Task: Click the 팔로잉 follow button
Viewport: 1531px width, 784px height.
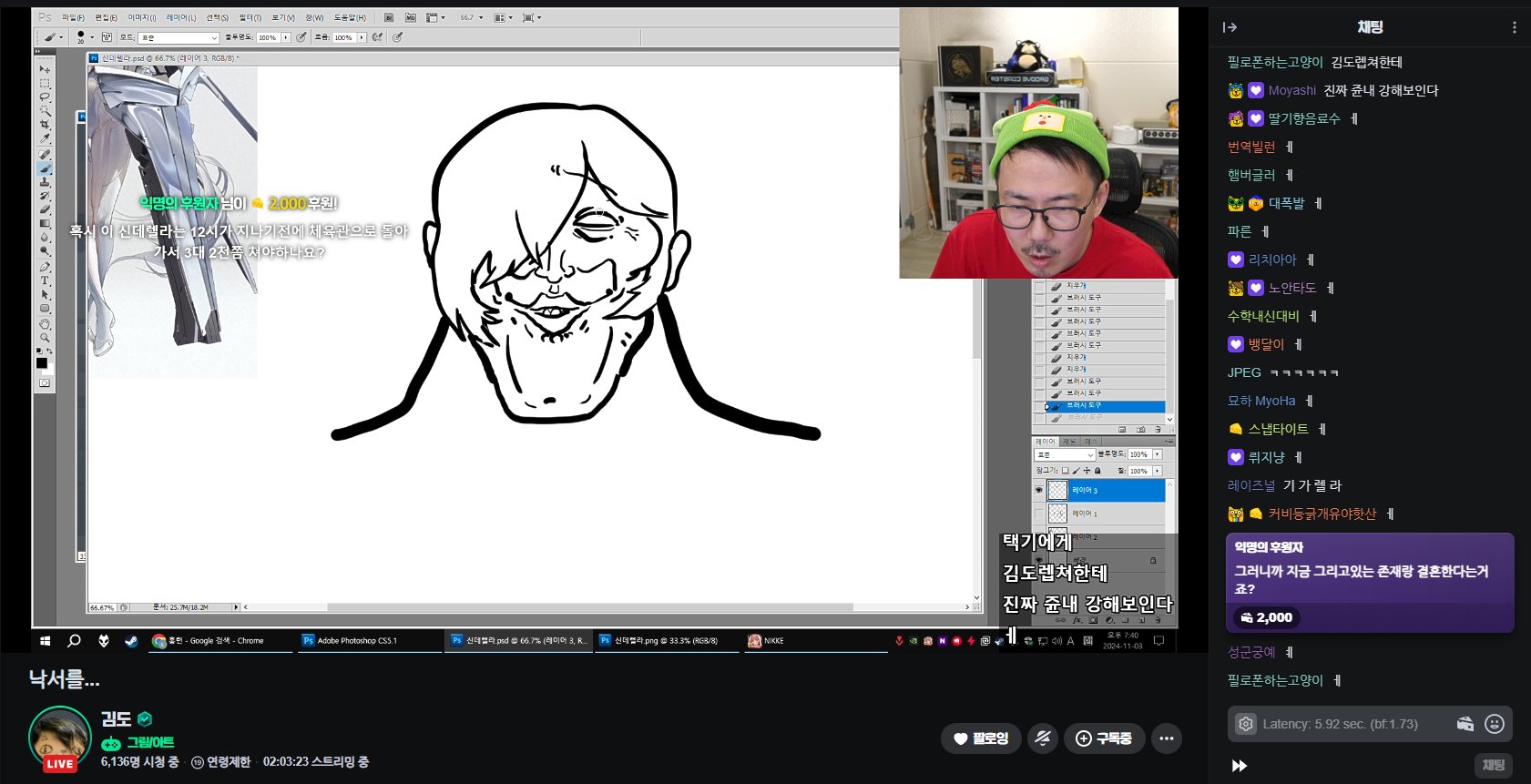Action: tap(981, 738)
